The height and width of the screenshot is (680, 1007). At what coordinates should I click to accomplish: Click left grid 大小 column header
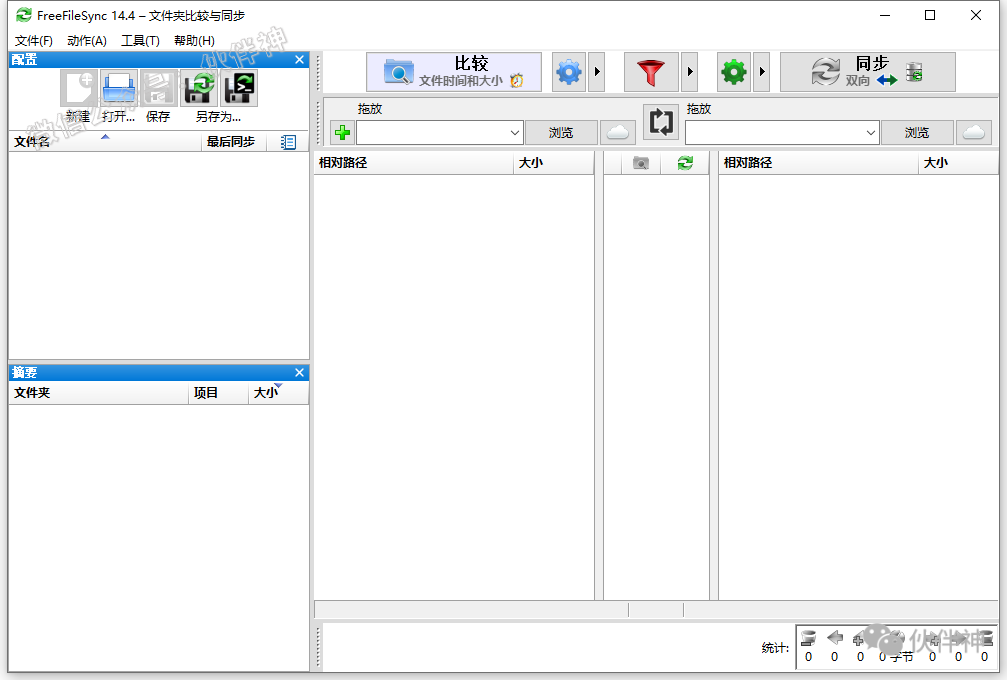pyautogui.click(x=554, y=163)
